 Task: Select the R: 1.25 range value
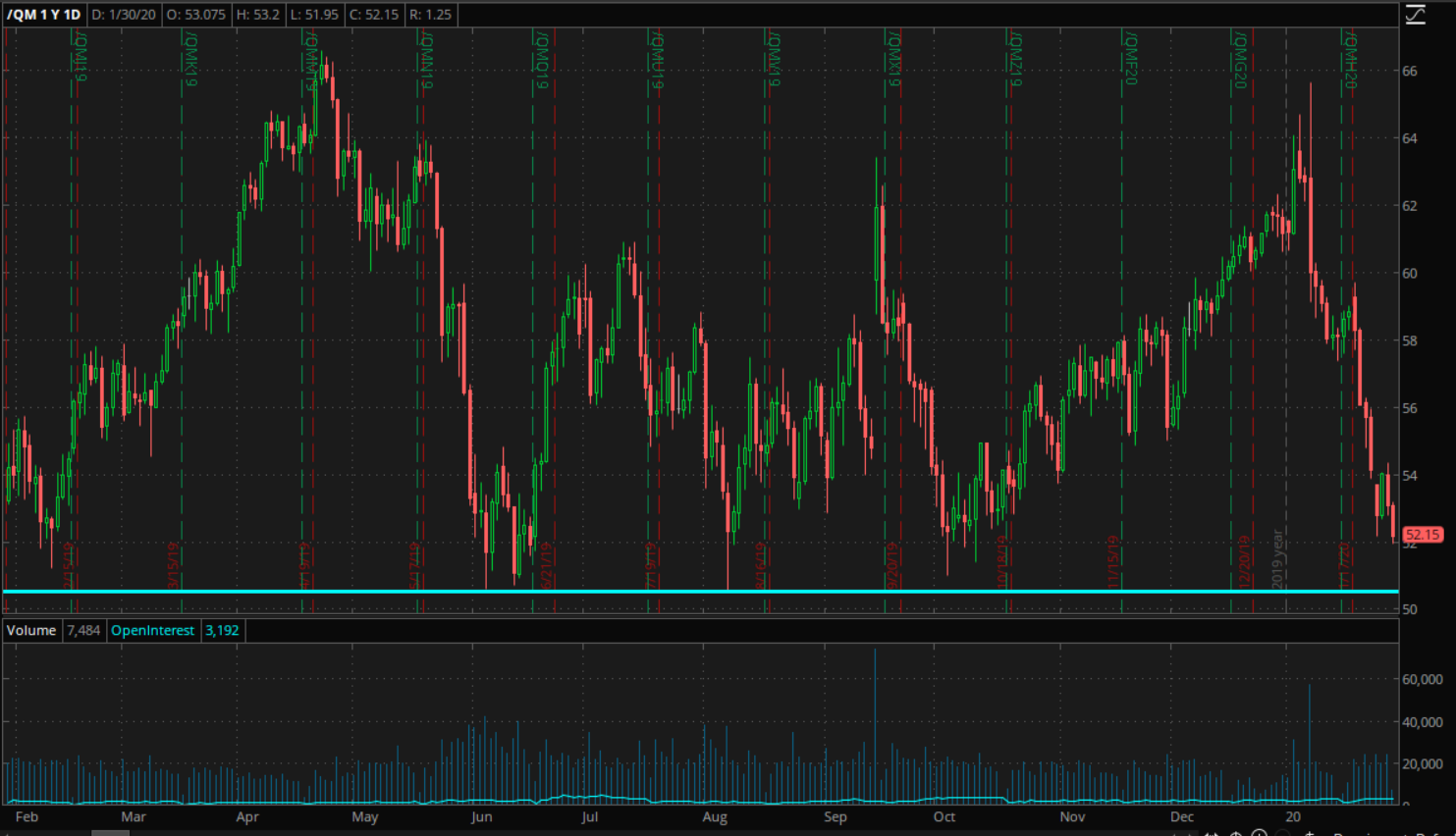[430, 15]
